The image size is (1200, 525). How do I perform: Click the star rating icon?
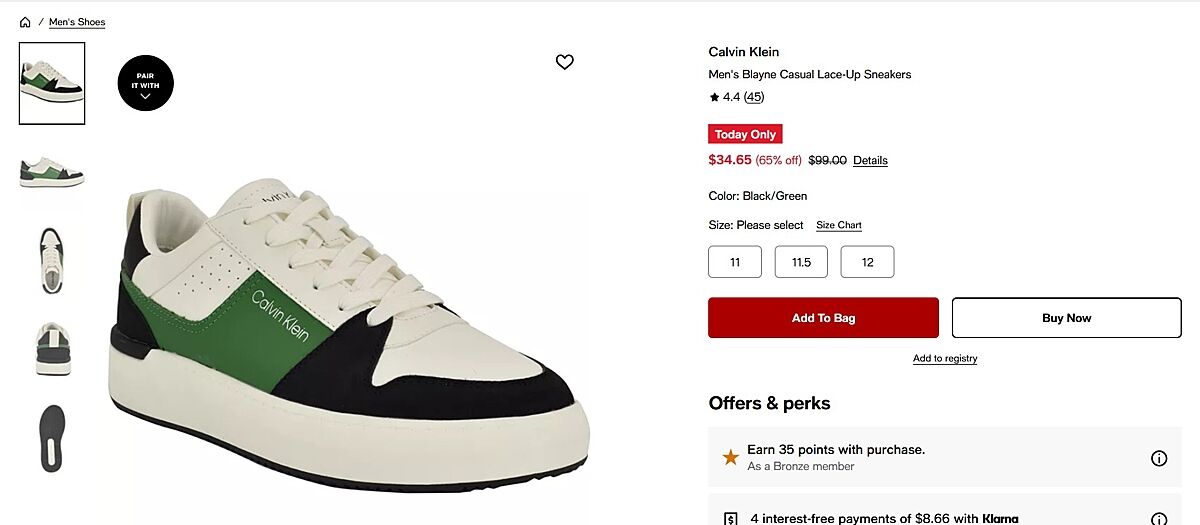point(714,97)
